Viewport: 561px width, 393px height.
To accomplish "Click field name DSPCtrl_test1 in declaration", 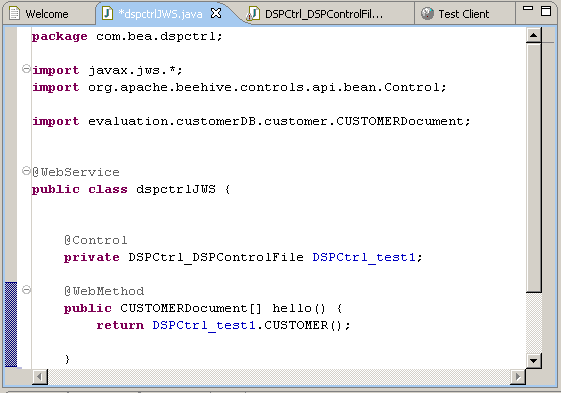I will pyautogui.click(x=364, y=257).
